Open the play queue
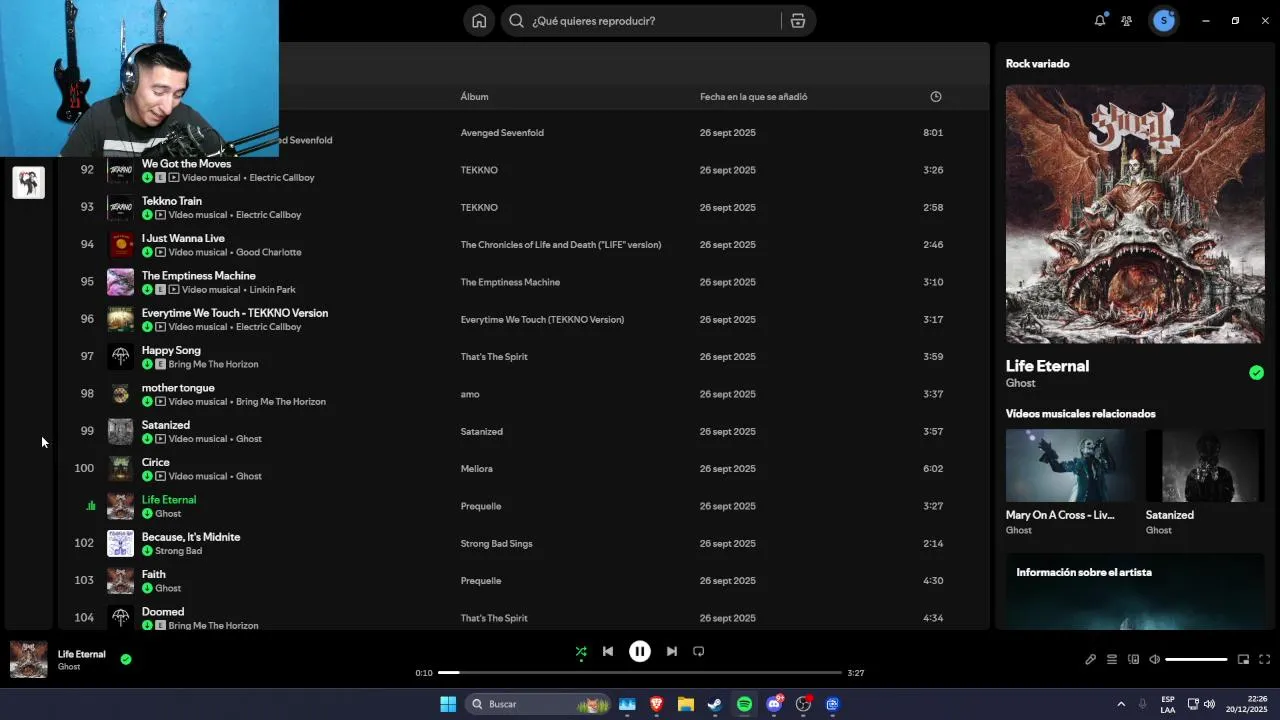The height and width of the screenshot is (720, 1280). pos(1112,659)
